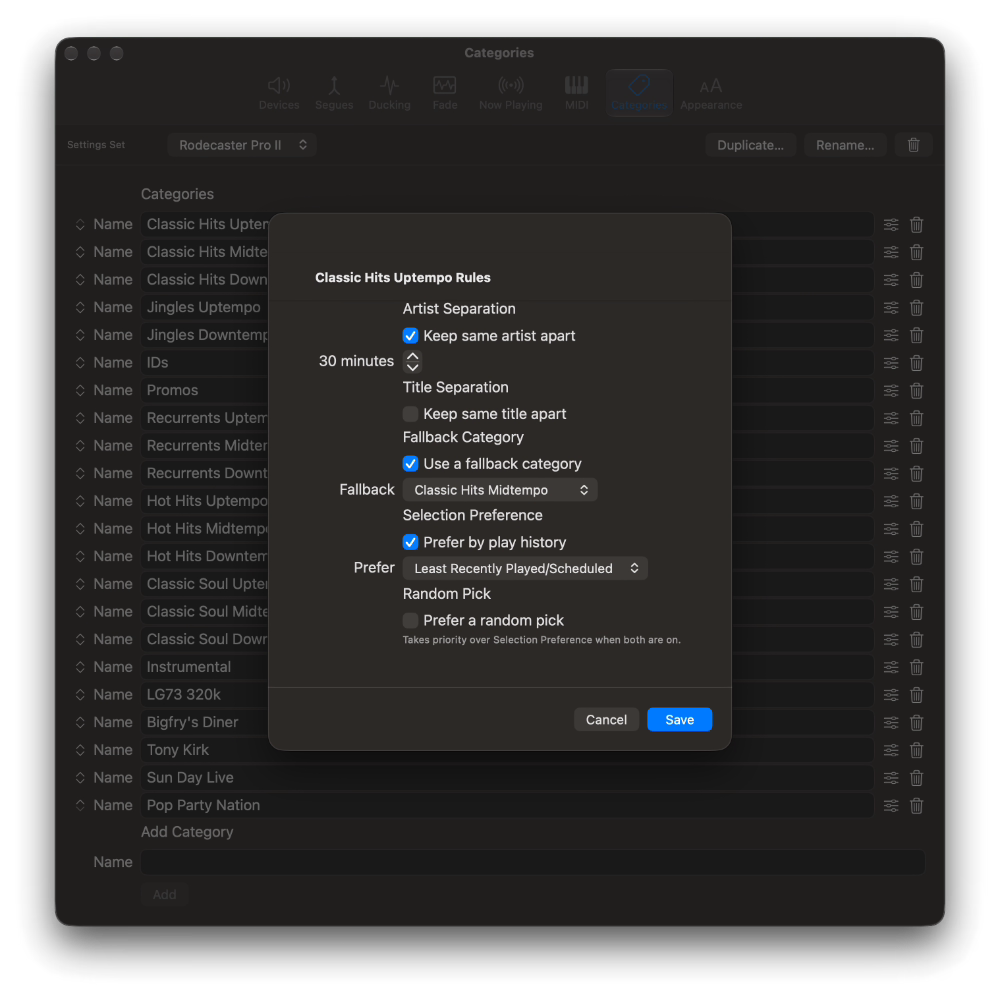This screenshot has height=999, width=1000.
Task: Enable Keep same title apart
Action: click(410, 414)
